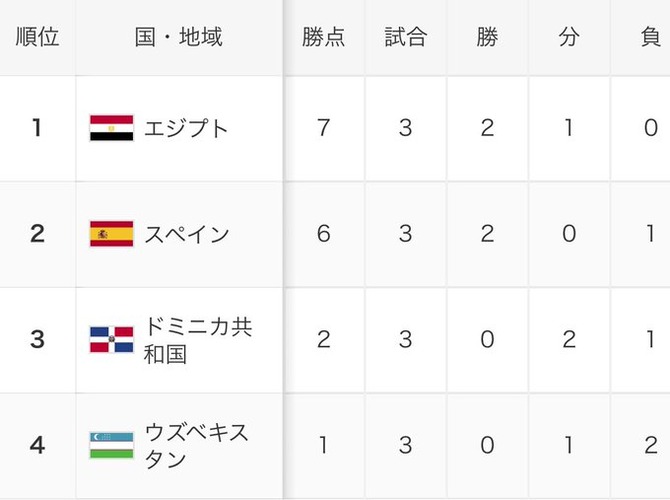Open the スペイン team link
Viewport: 670px width, 500px height.
pos(187,234)
